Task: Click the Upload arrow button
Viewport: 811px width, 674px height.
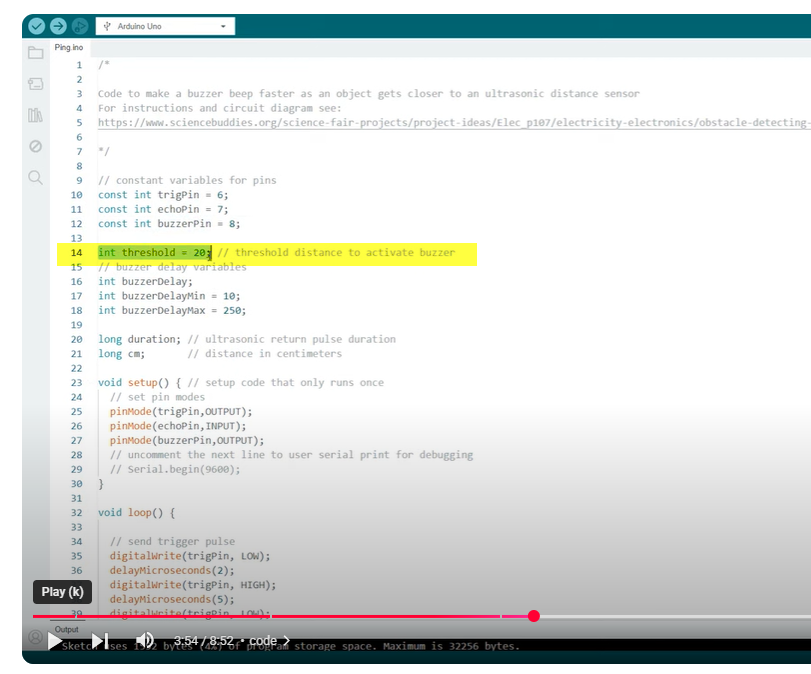Action: pos(58,26)
